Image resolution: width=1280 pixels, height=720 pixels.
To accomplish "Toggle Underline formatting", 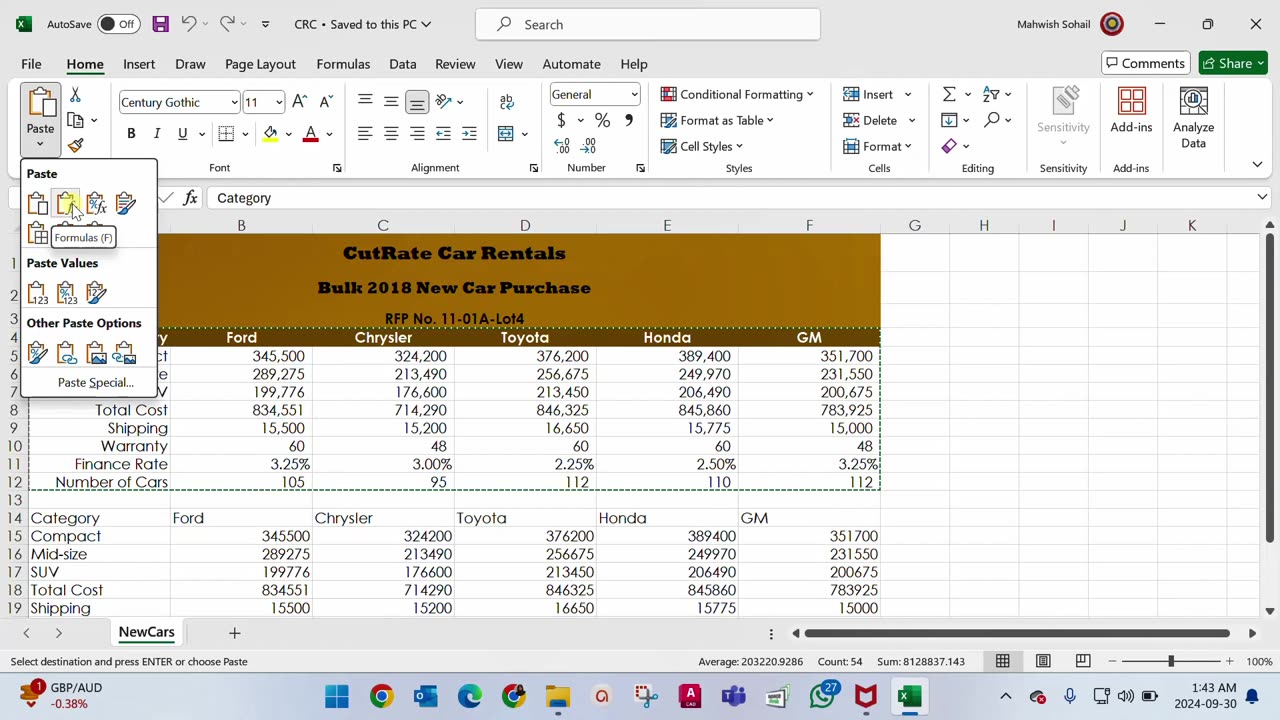I will pyautogui.click(x=182, y=134).
